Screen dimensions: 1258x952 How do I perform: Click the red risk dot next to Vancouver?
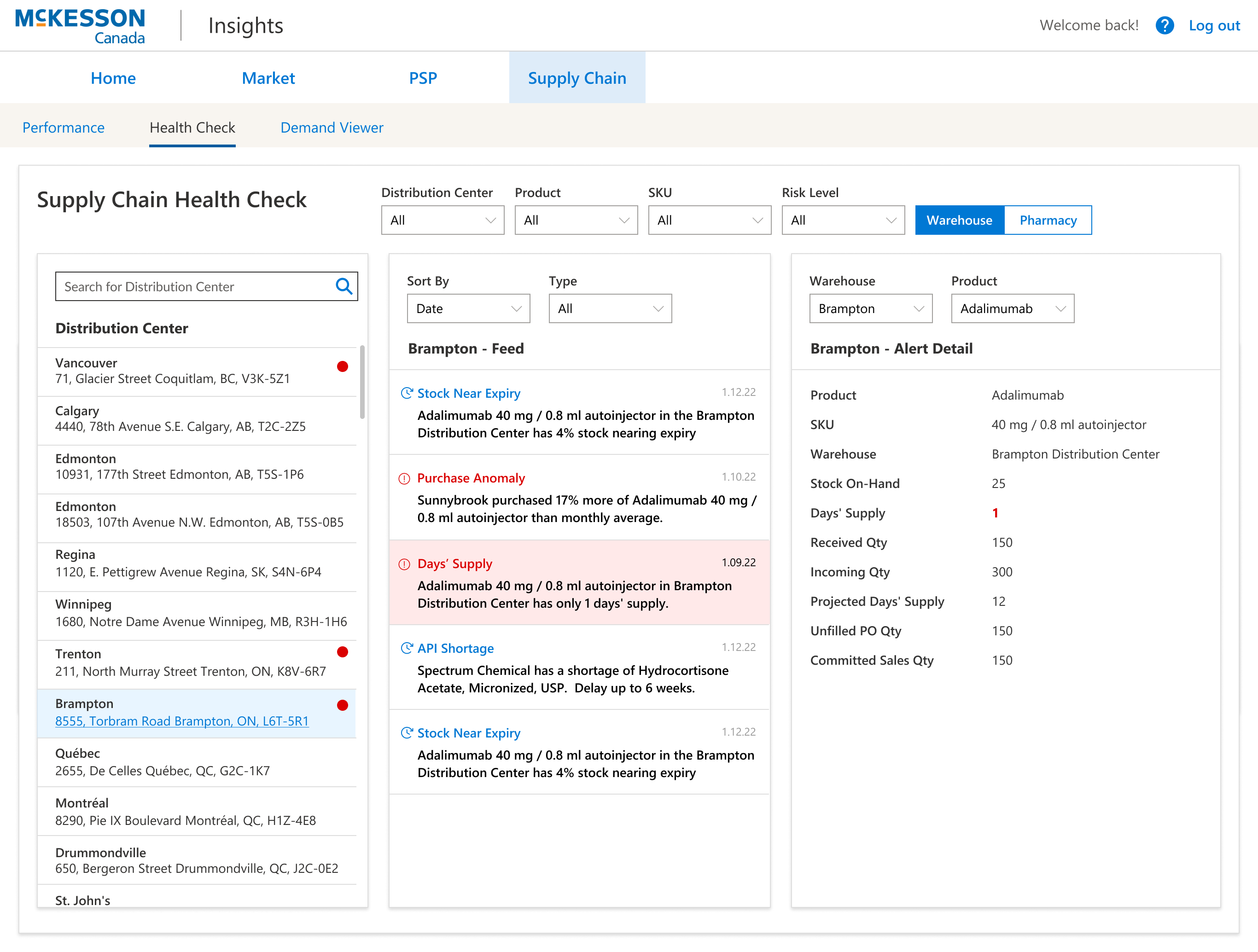click(343, 367)
